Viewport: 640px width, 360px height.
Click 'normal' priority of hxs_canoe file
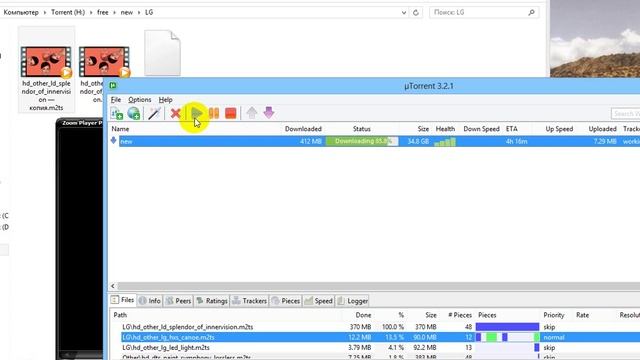553,338
